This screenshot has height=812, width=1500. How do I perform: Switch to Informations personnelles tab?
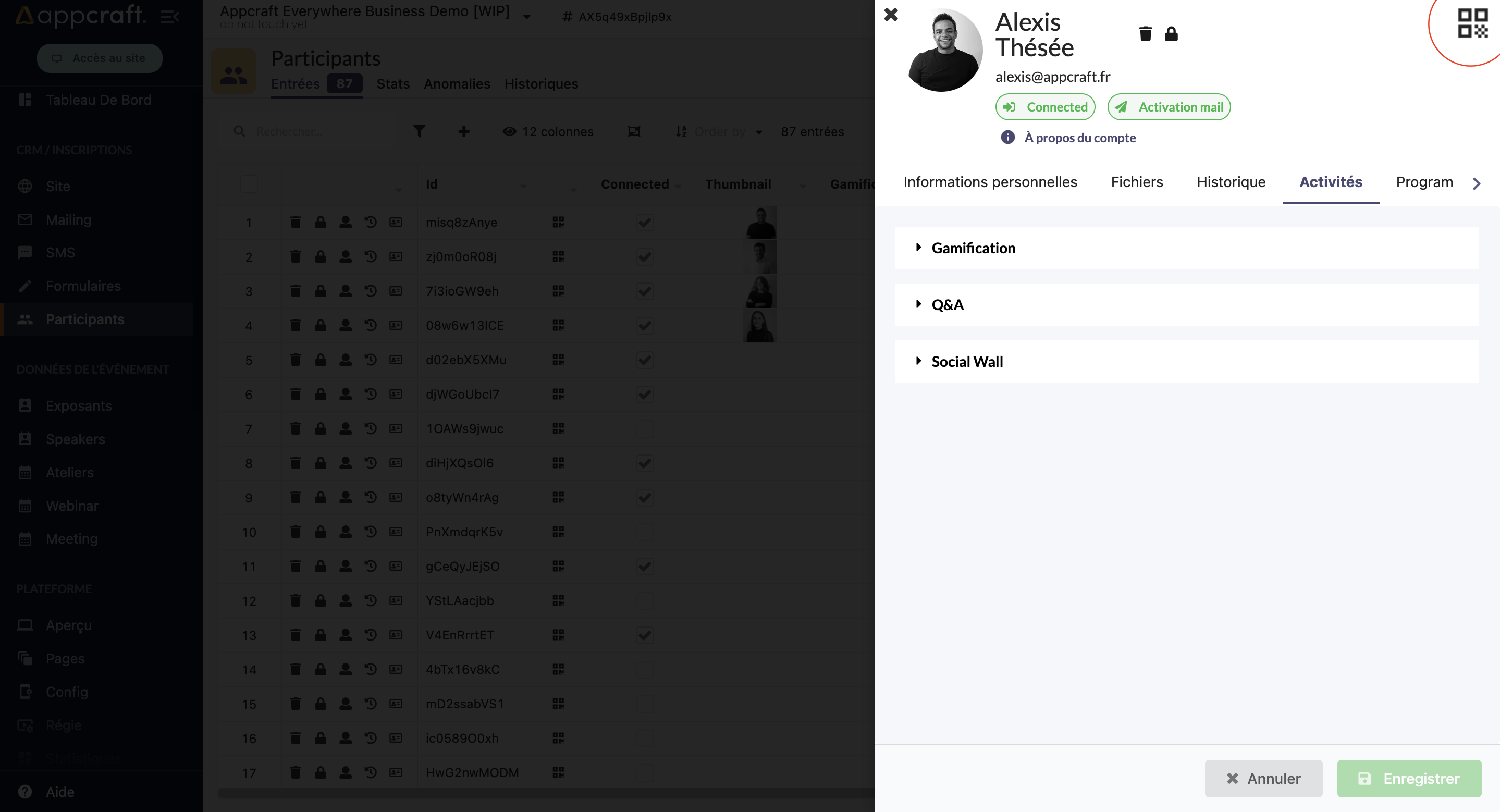click(990, 182)
